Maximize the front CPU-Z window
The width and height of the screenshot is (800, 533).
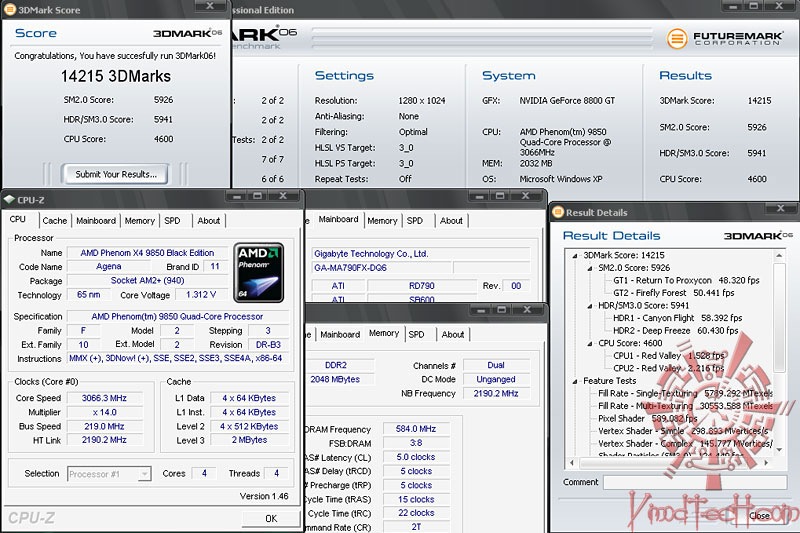258,196
